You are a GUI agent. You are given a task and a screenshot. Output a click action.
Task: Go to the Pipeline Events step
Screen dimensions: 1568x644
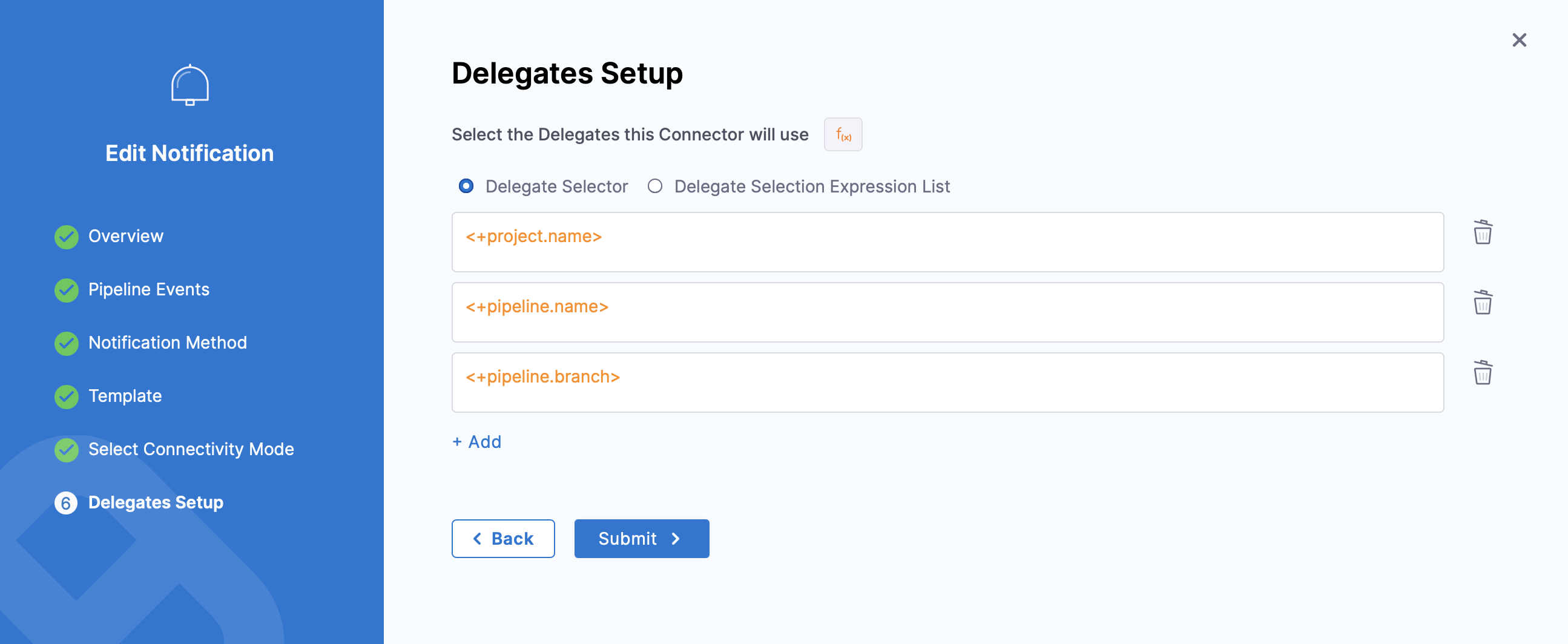(148, 290)
